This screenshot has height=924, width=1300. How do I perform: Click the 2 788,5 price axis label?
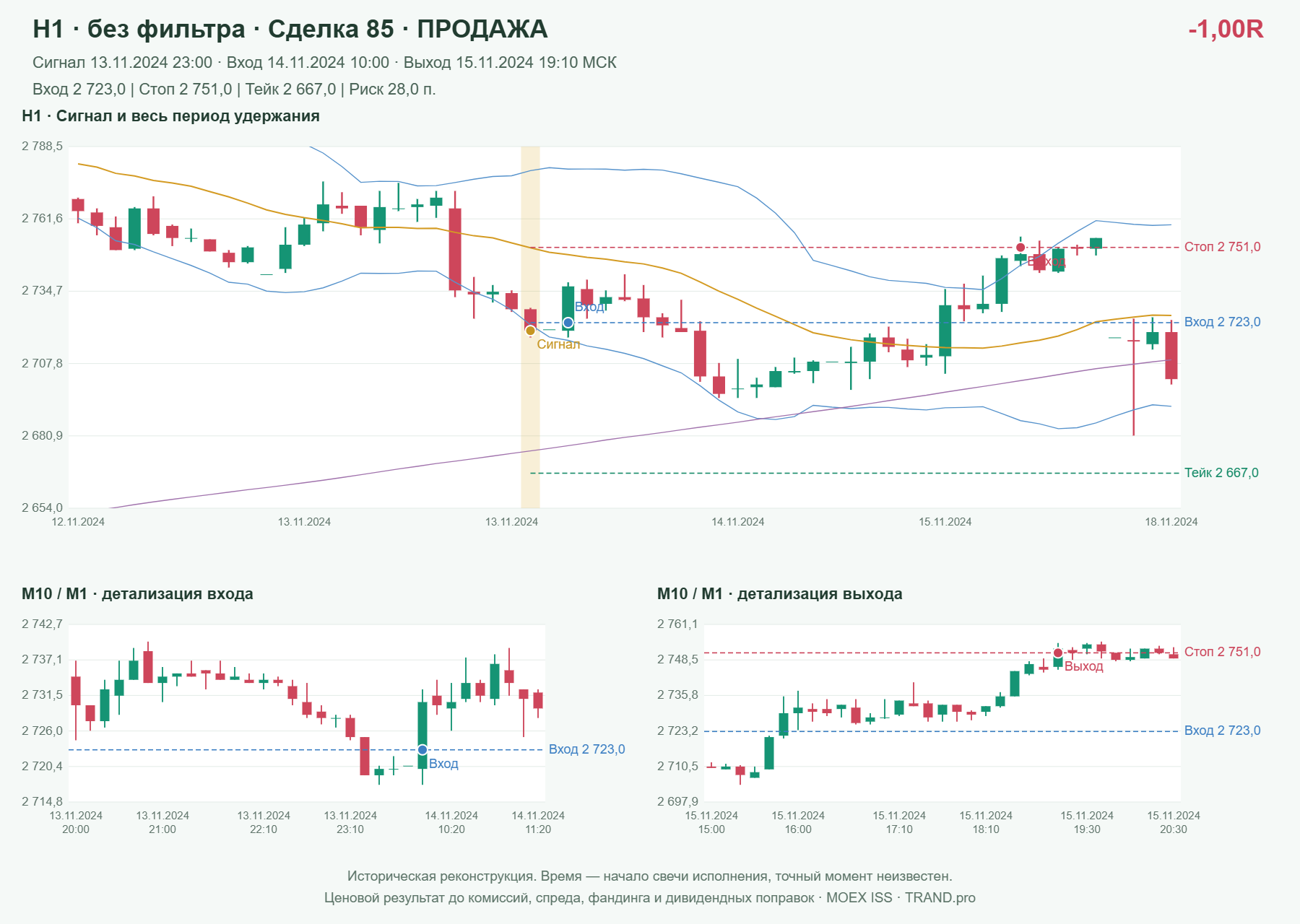[42, 147]
